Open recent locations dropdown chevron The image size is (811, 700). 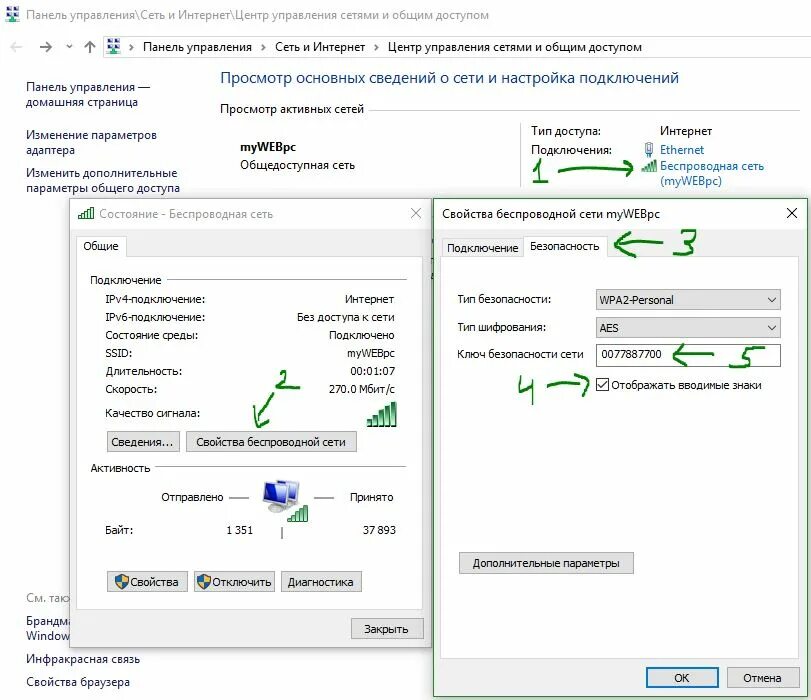(69, 47)
